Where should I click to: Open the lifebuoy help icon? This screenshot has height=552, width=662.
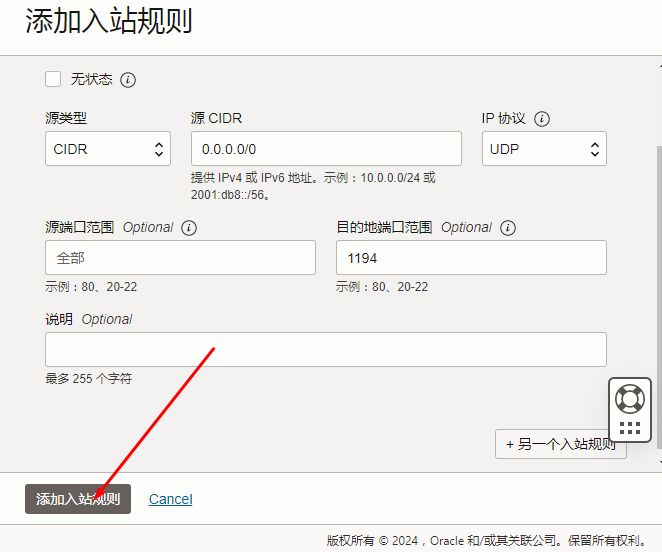click(630, 398)
